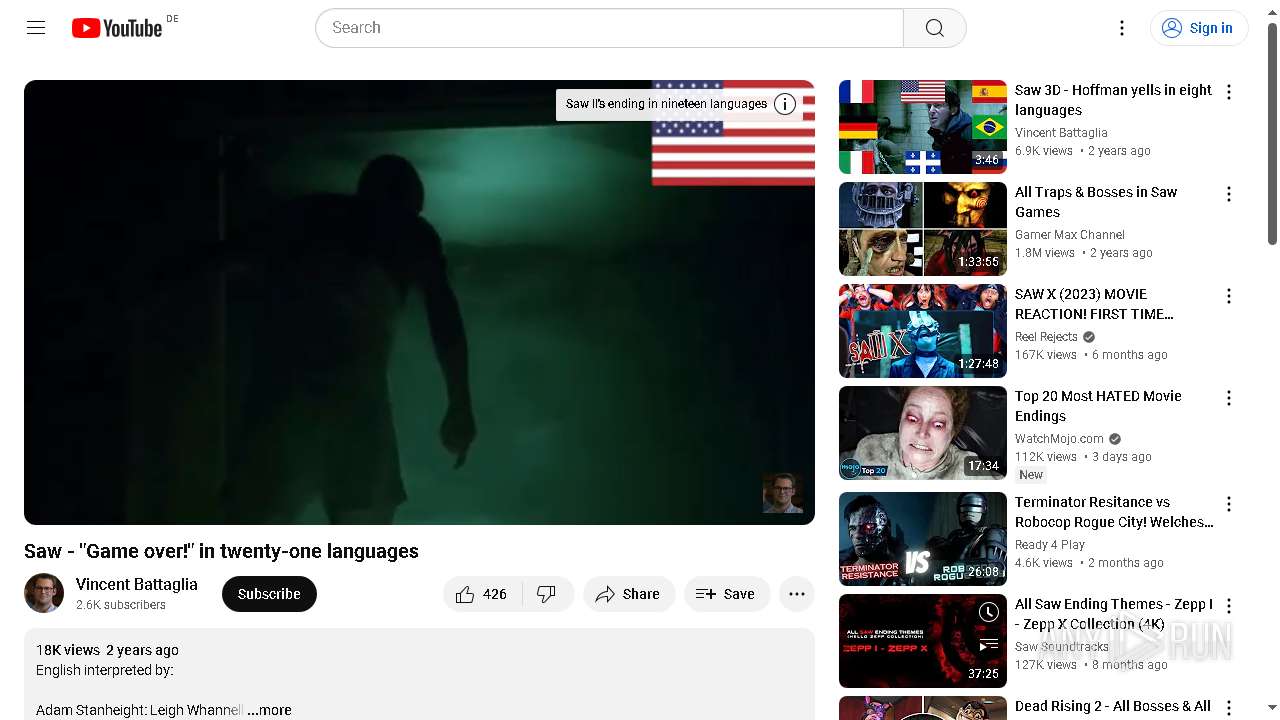Expand the description with ...more
Image resolution: width=1280 pixels, height=720 pixels.
[x=270, y=710]
